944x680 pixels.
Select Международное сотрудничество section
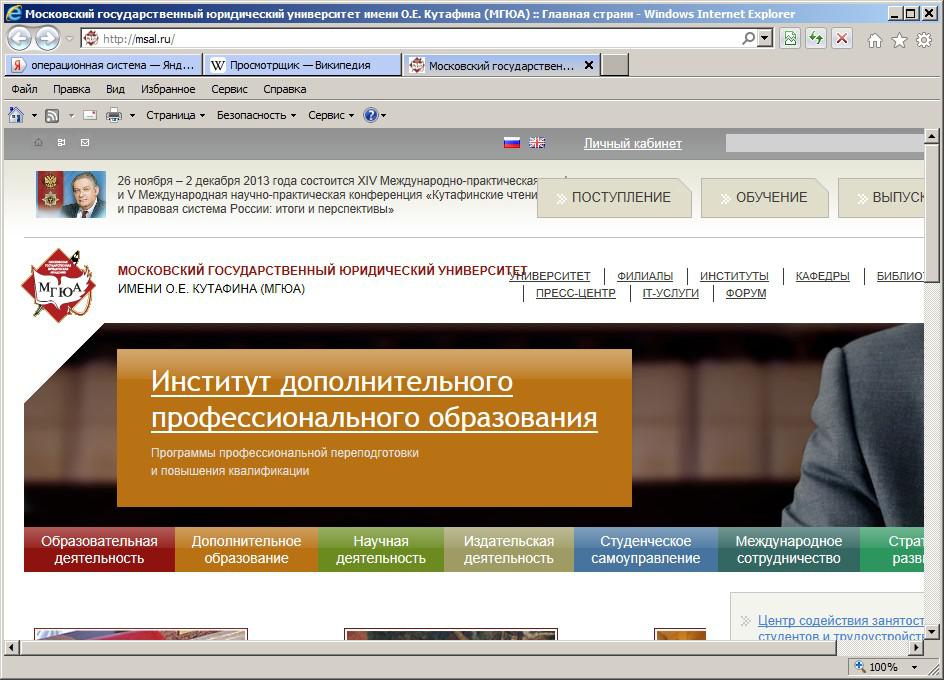click(x=789, y=549)
